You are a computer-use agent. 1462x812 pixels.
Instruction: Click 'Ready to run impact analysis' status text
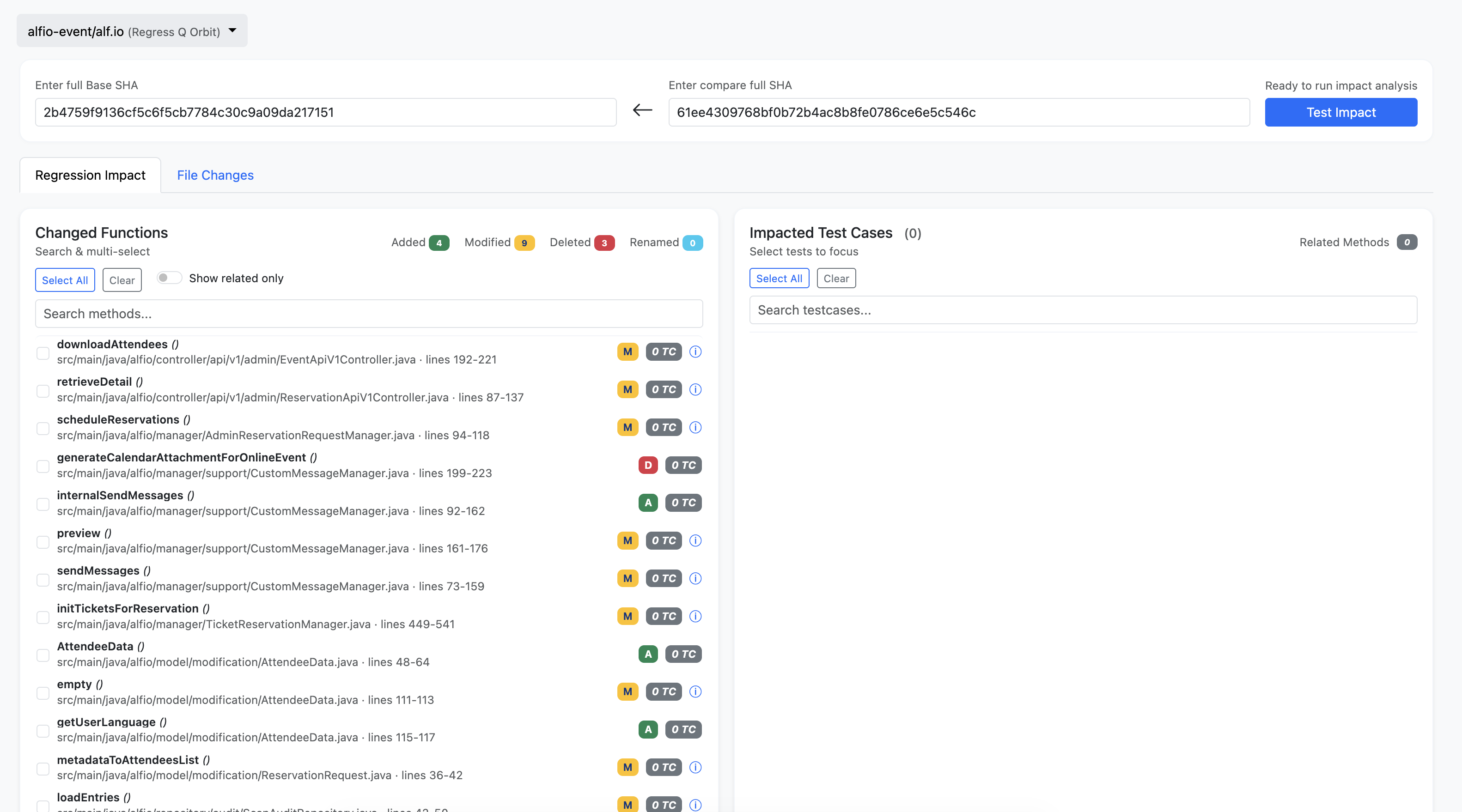coord(1340,86)
